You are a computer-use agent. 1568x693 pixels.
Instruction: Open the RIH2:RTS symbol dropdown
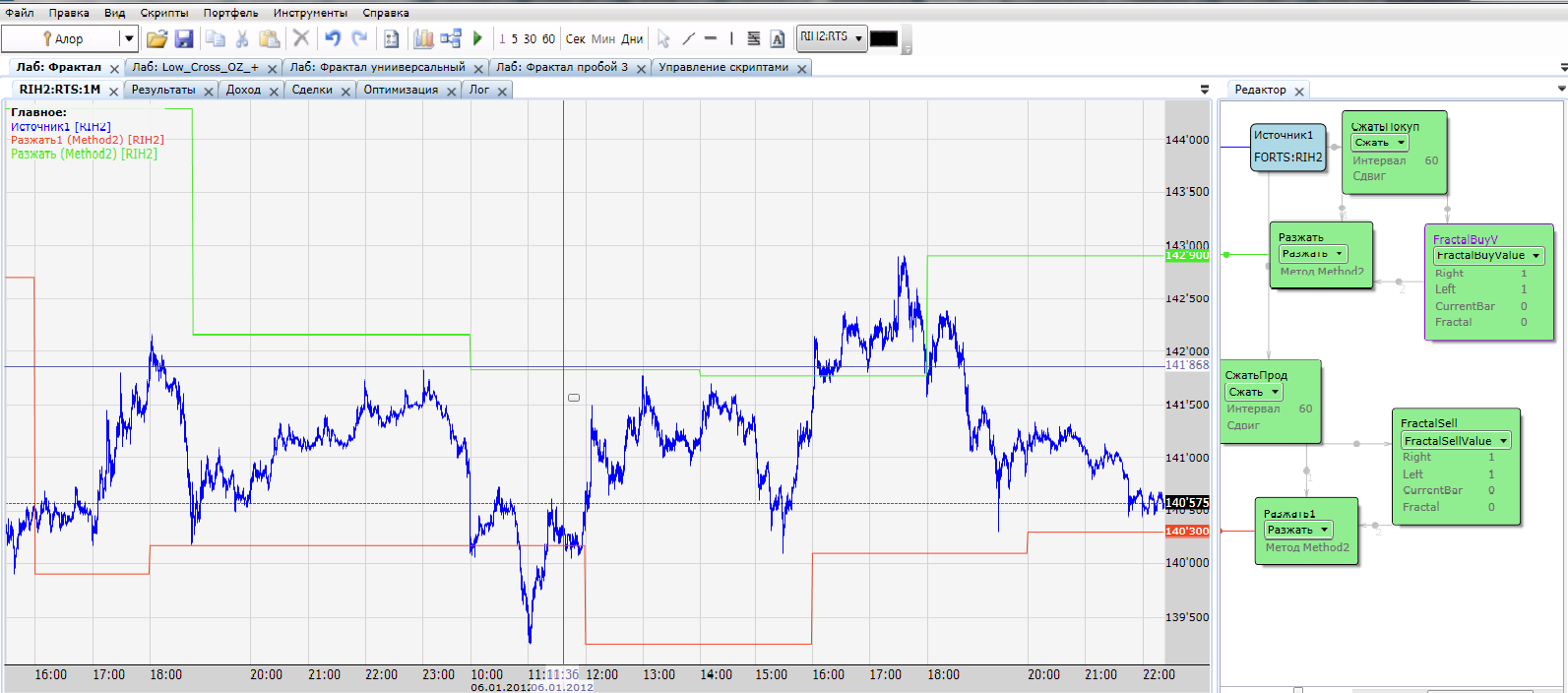pos(858,38)
